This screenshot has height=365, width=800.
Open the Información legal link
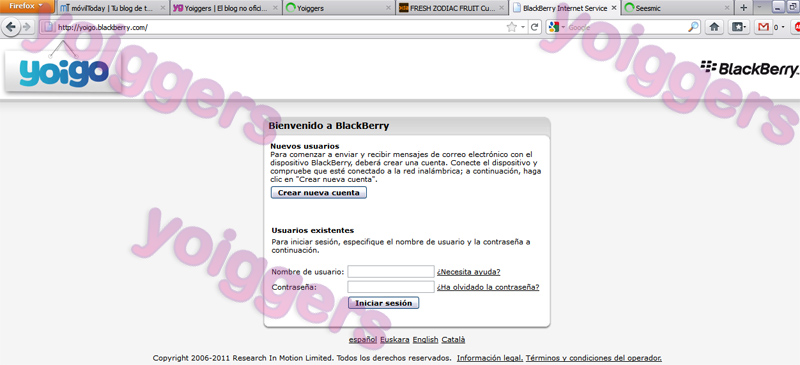tap(490, 358)
